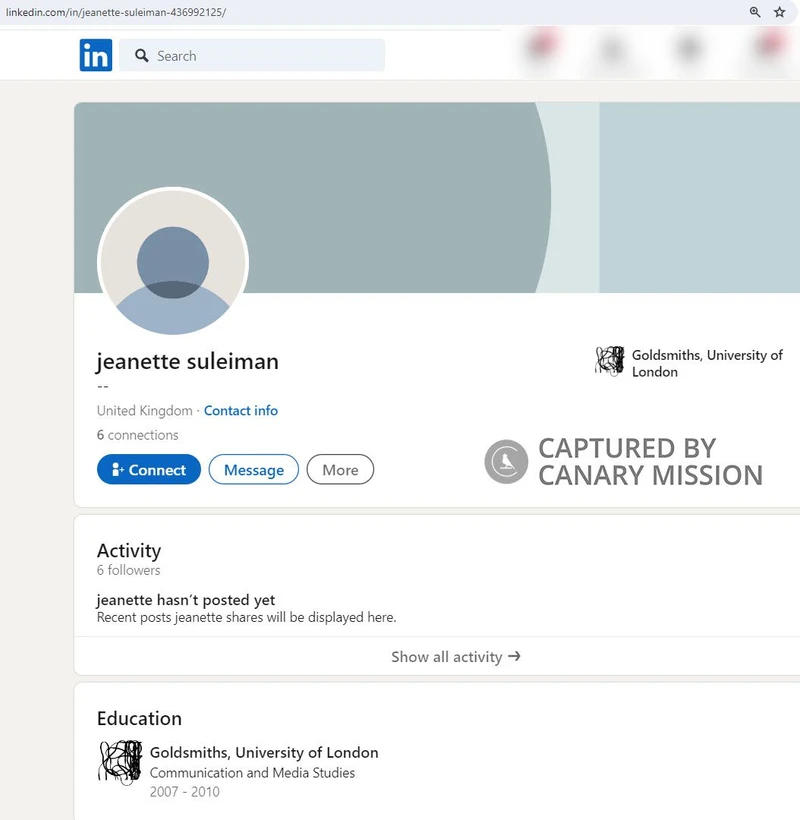Screen dimensions: 800x820
Task: Send a Message to jeanette
Action: tap(254, 470)
